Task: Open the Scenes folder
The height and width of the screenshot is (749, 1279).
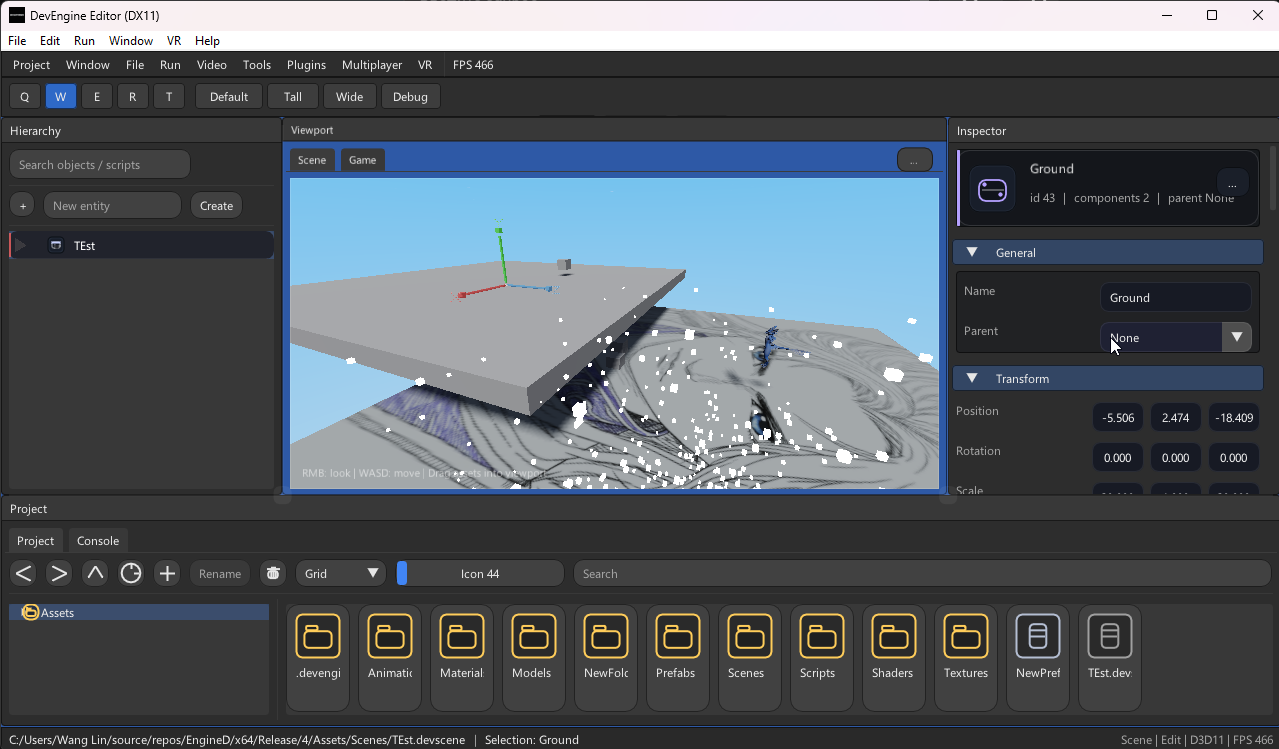Action: [750, 658]
